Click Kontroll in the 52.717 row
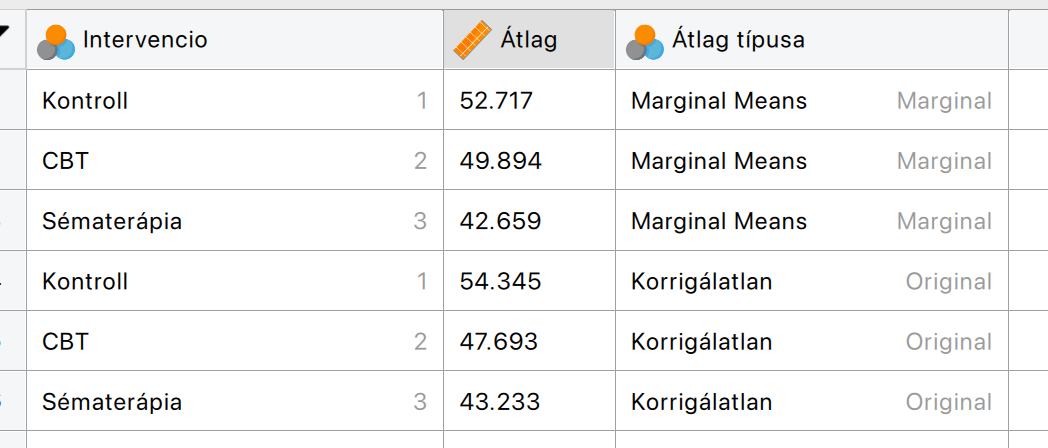Screen dimensions: 1048x448 pos(85,101)
